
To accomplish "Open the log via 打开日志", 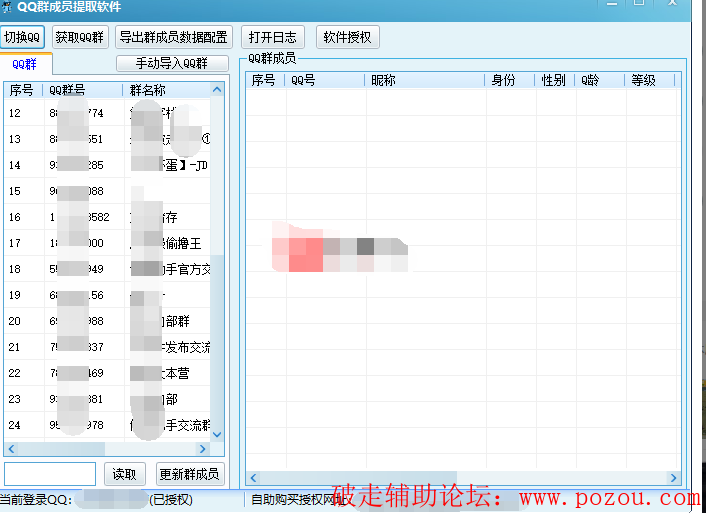I will (x=273, y=37).
